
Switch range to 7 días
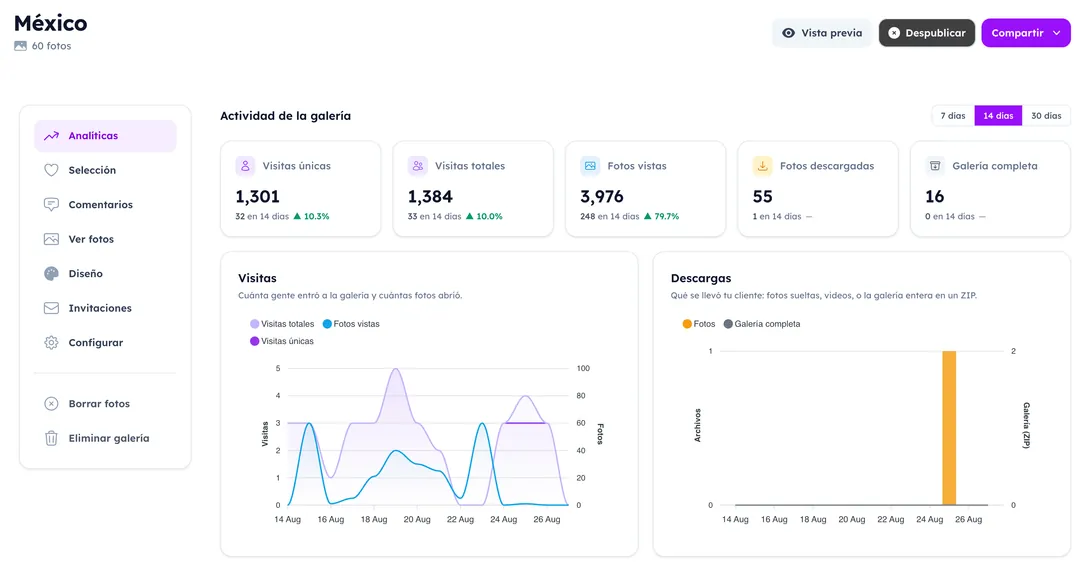pyautogui.click(x=953, y=116)
